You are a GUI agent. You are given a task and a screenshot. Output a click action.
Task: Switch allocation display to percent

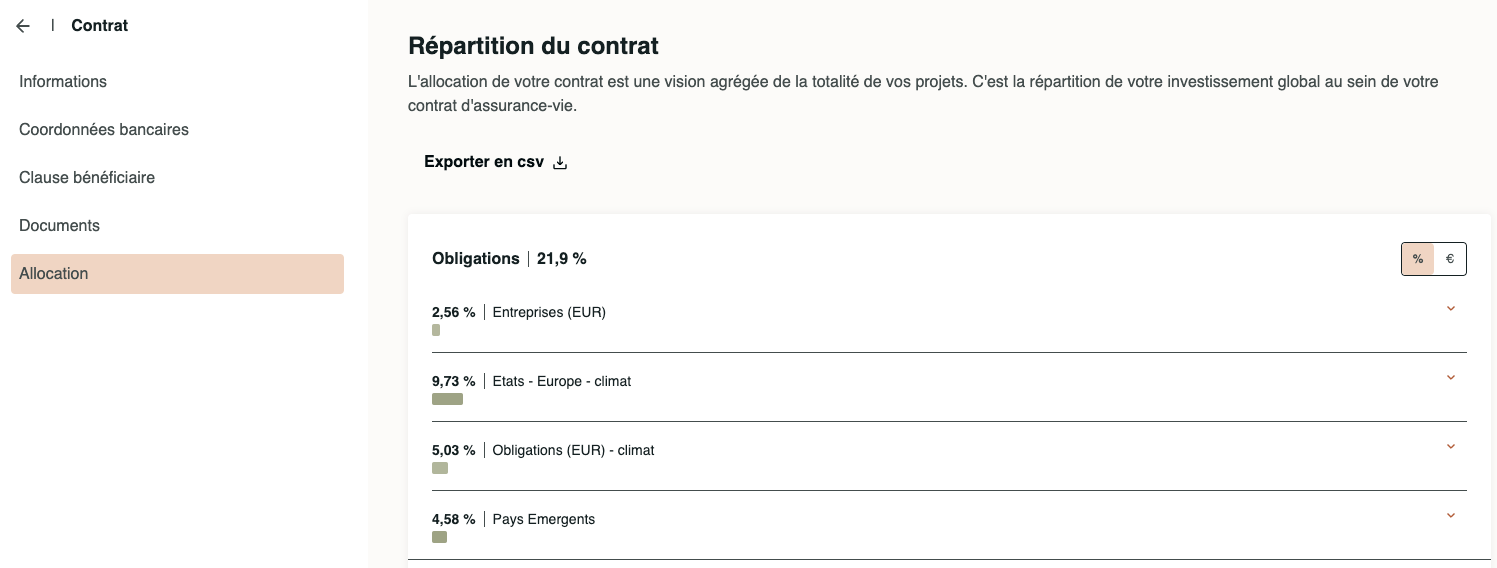coord(1418,259)
